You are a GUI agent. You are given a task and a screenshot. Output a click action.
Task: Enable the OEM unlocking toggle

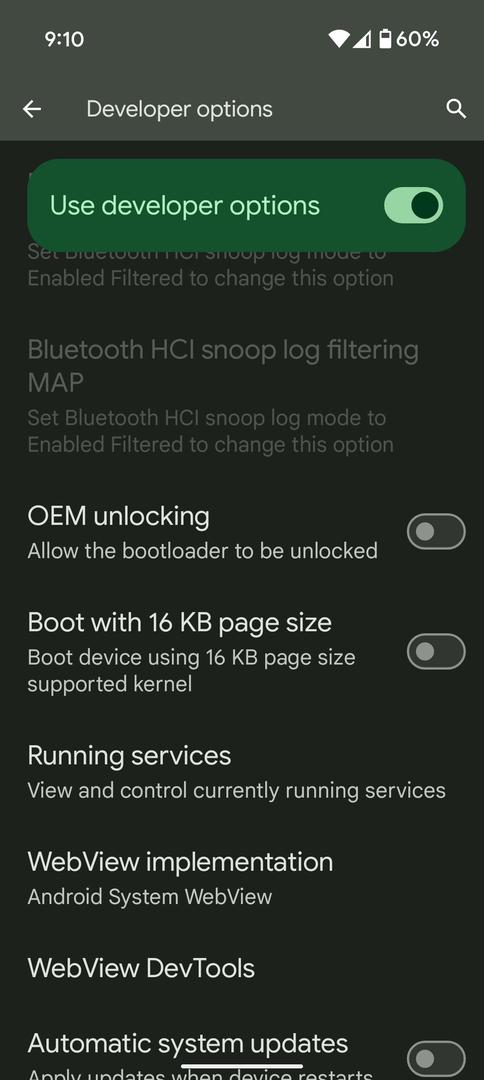(x=436, y=532)
